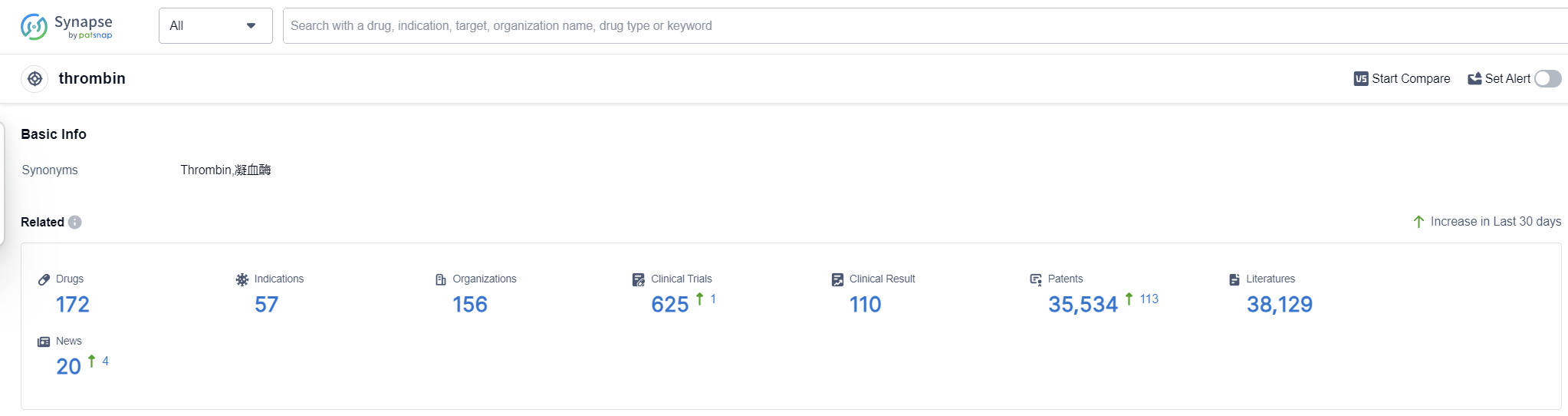Click the Organizations building icon

pos(441,279)
